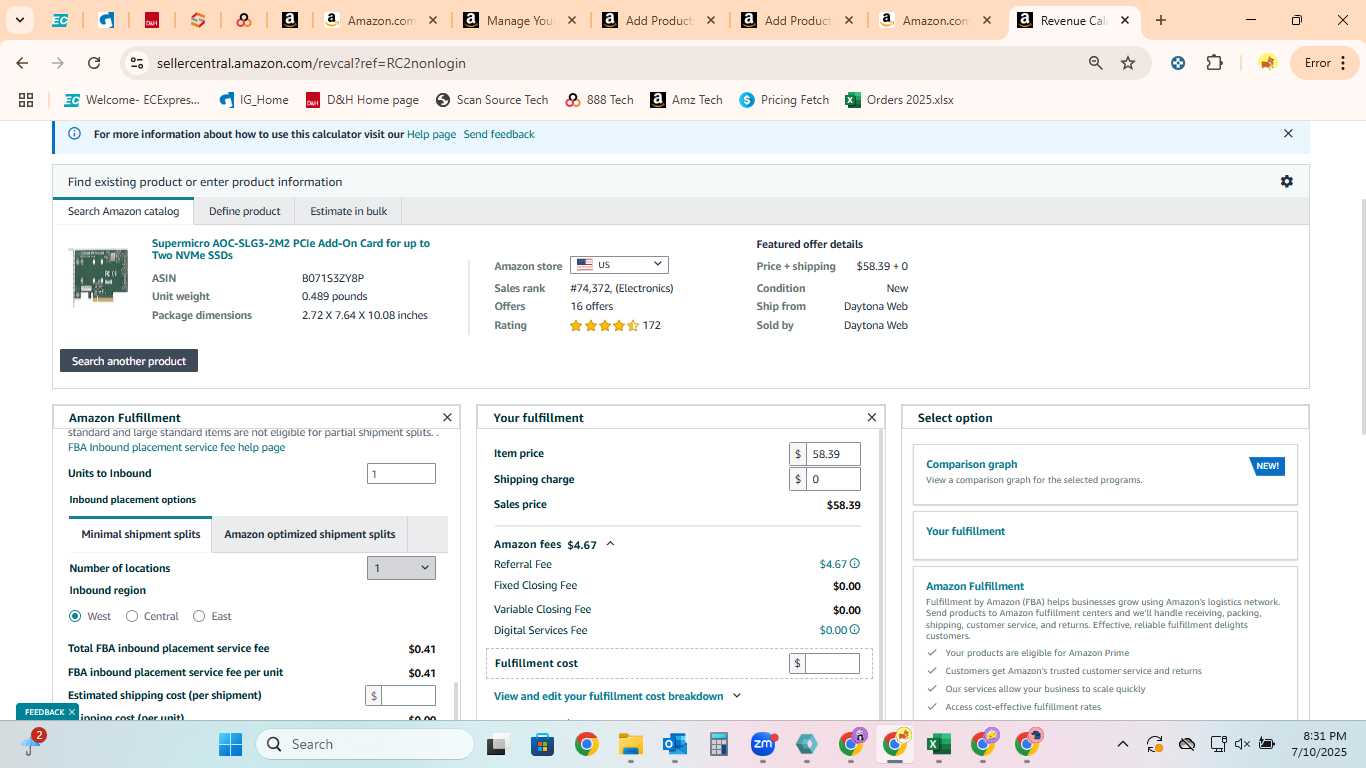The width and height of the screenshot is (1366, 768).
Task: View site information icon in address bar
Action: click(x=137, y=63)
